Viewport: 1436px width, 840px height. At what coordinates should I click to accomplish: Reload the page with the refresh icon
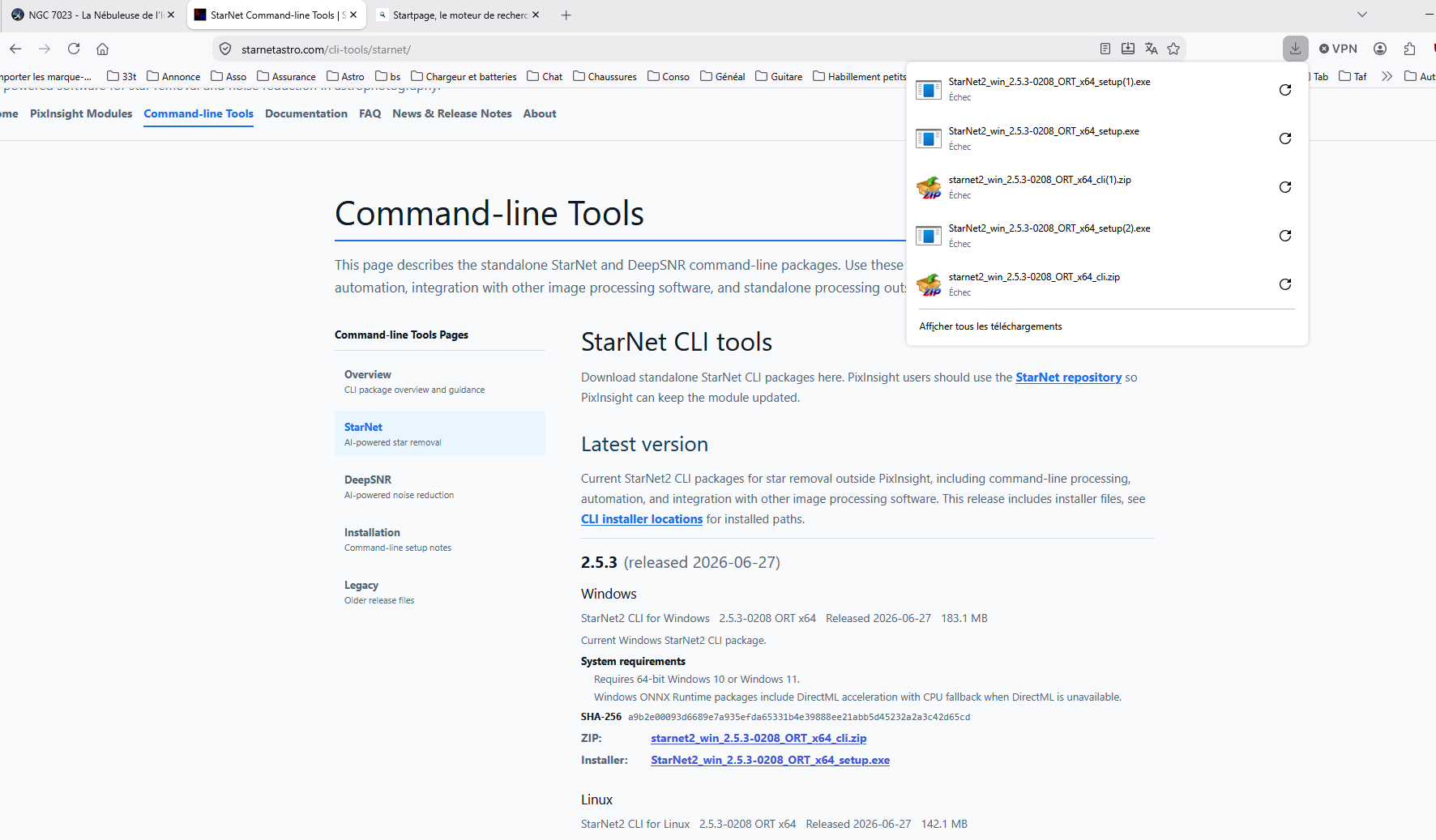pyautogui.click(x=74, y=49)
